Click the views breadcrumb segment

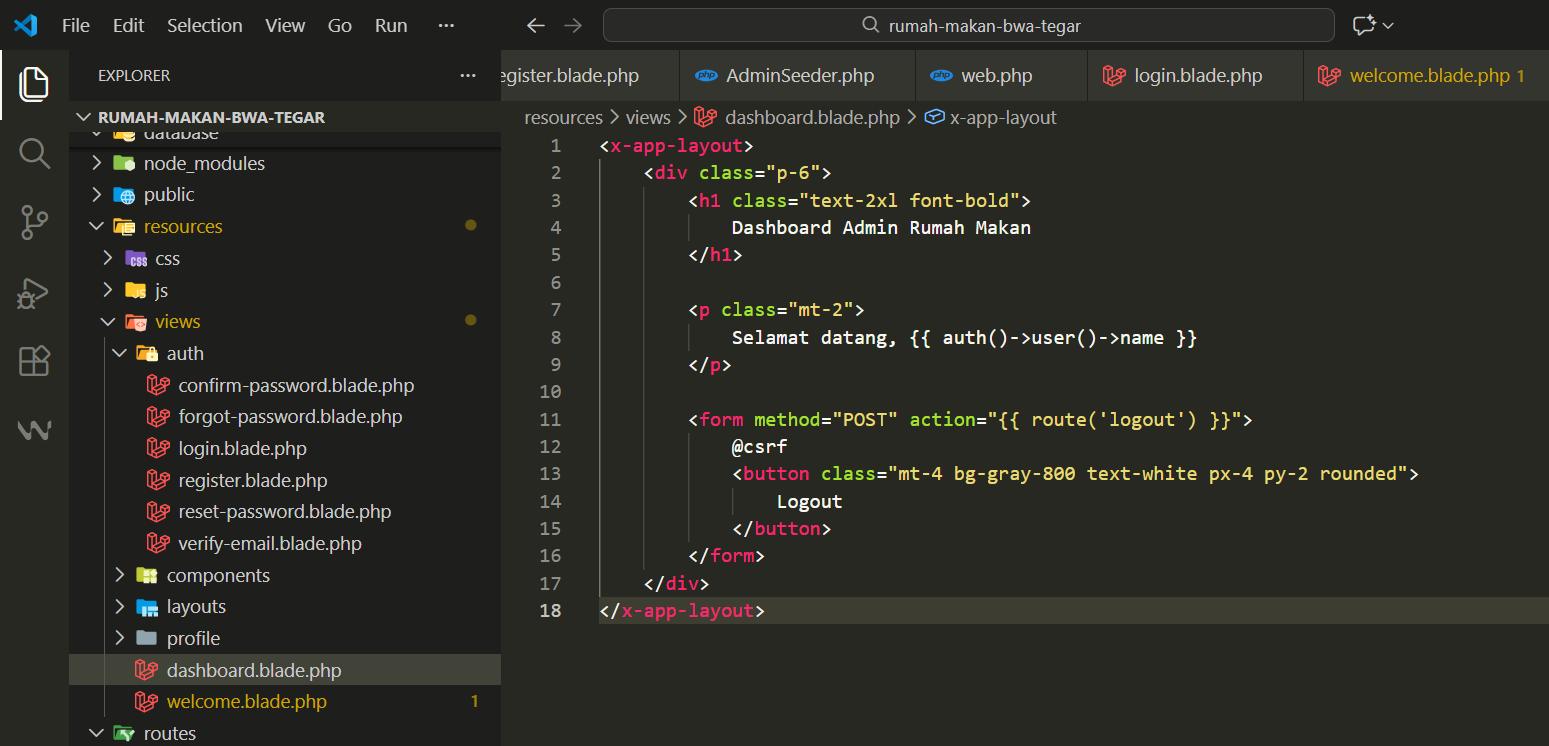(647, 117)
